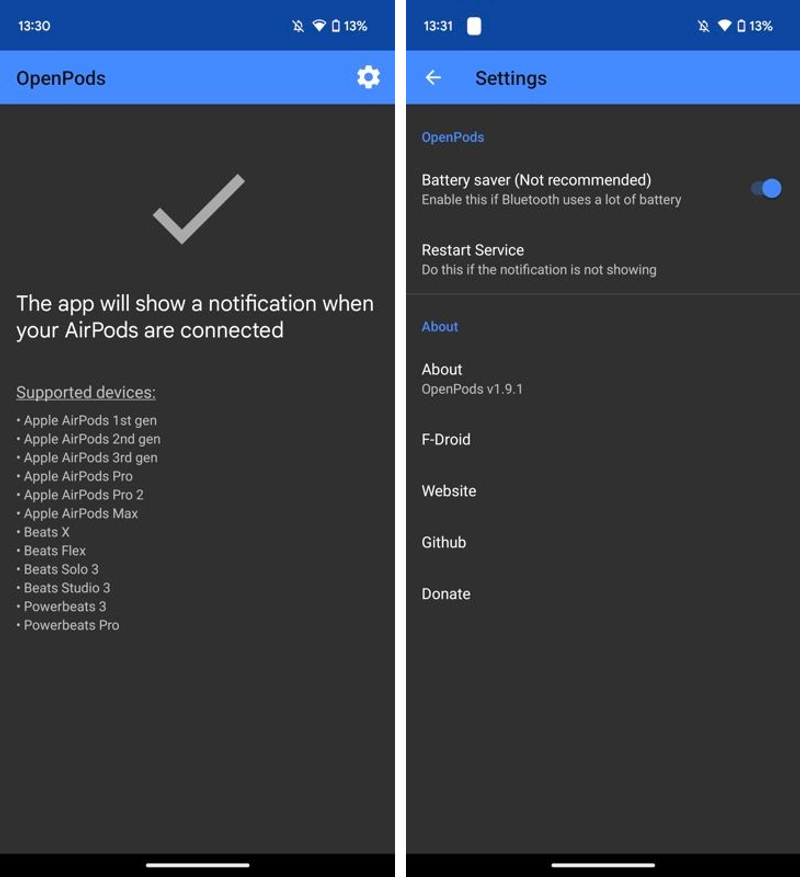
Task: Tap the Restart Service option
Action: (x=603, y=260)
